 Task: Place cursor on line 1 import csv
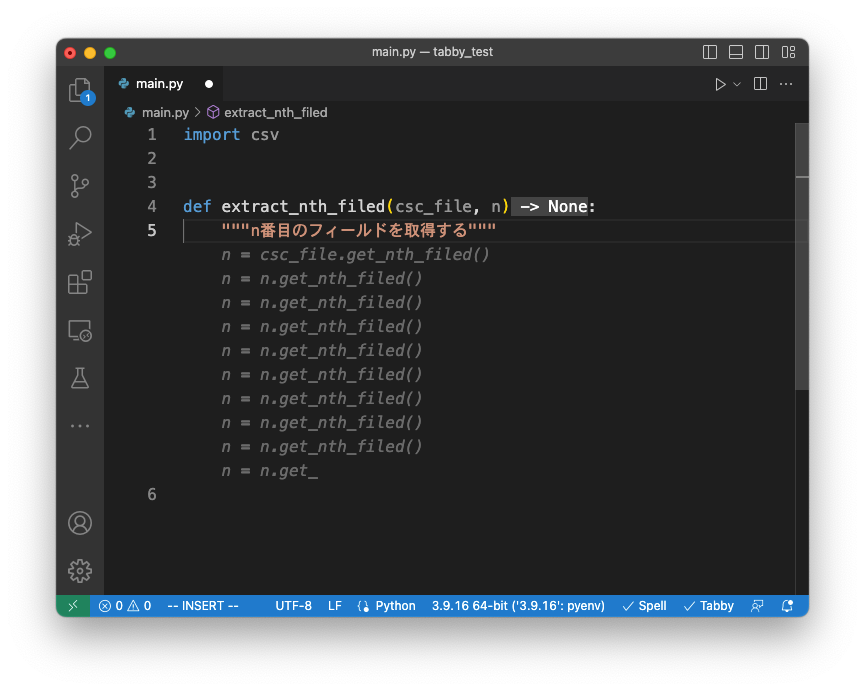(231, 135)
